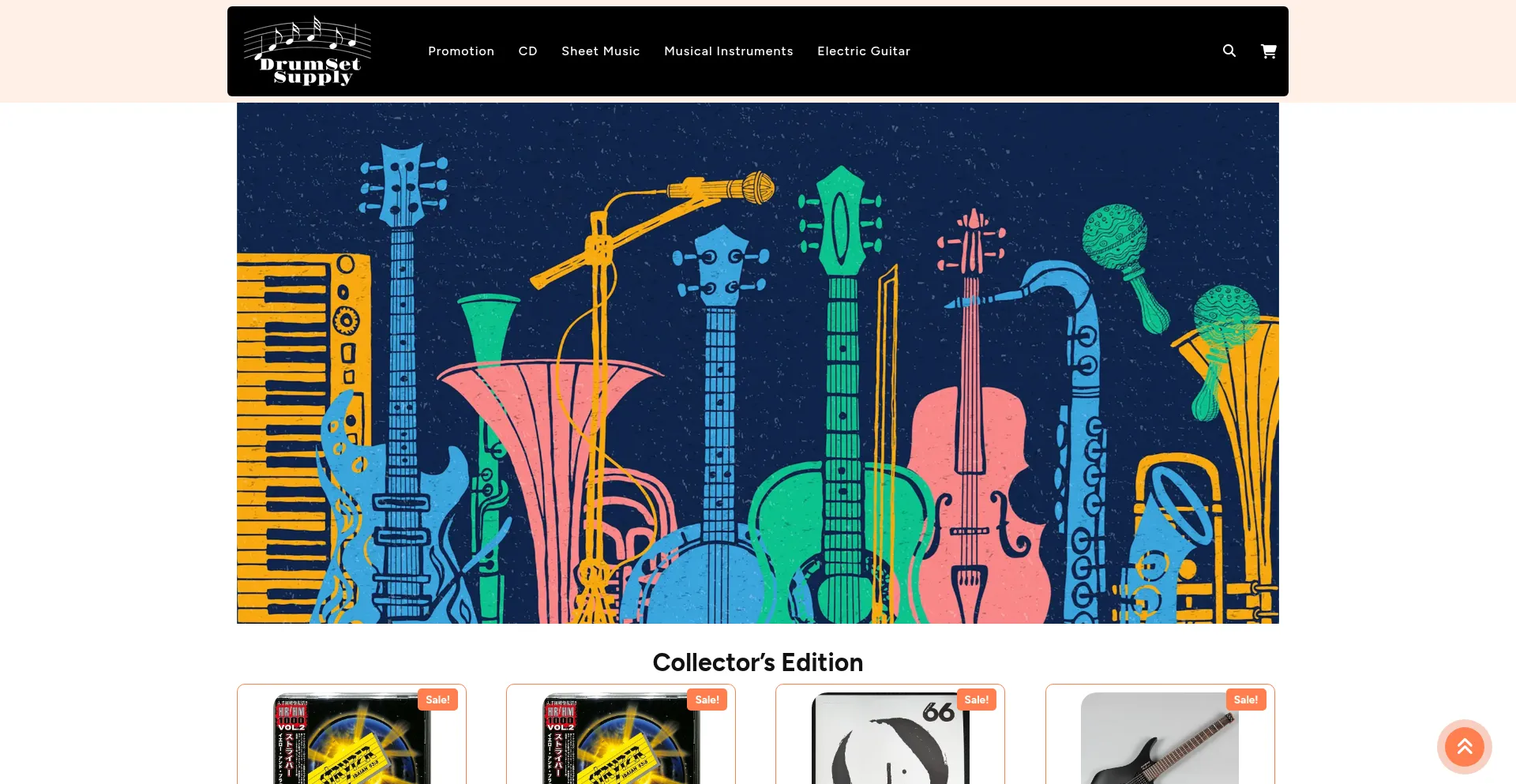Click the orange scroll-to-top arrow button
The height and width of the screenshot is (784, 1516).
1465,747
